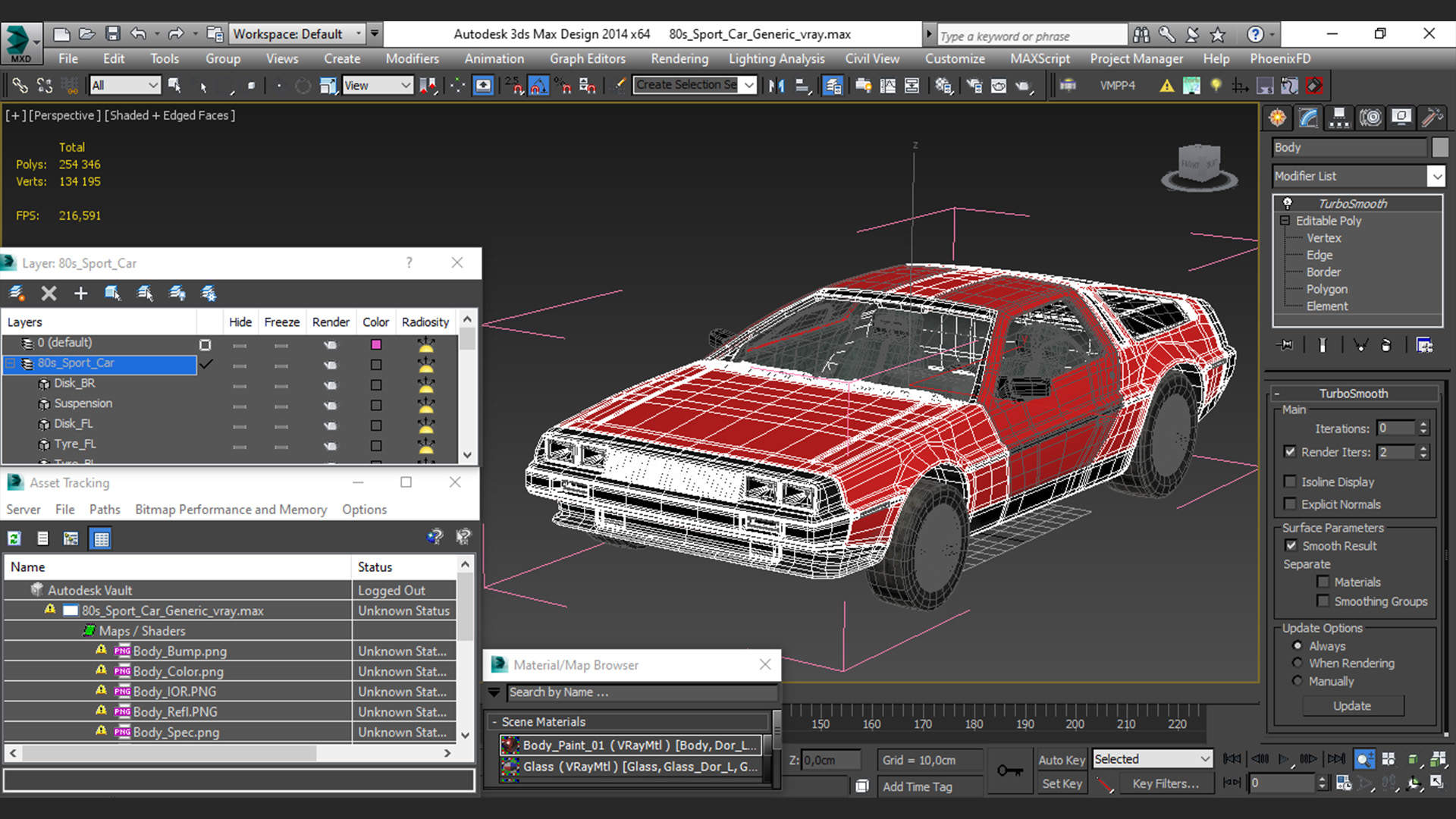Open Bitmap Performance and Memory menu
The height and width of the screenshot is (819, 1456).
coord(231,510)
